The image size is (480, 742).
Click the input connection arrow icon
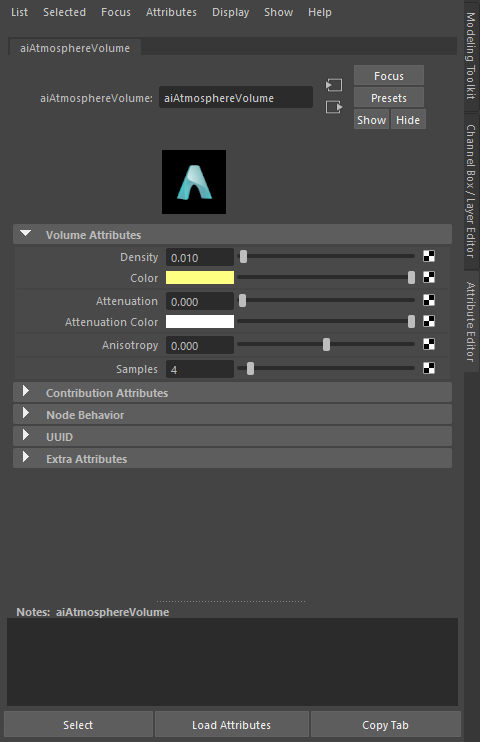[334, 85]
